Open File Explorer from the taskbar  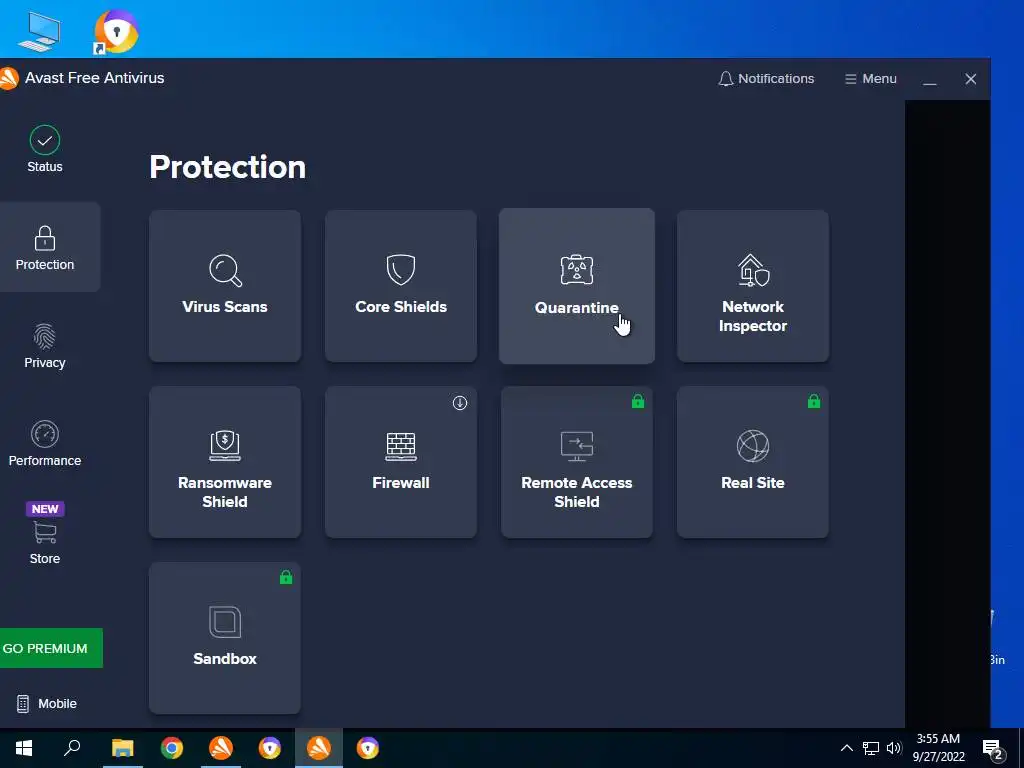pyautogui.click(x=123, y=748)
